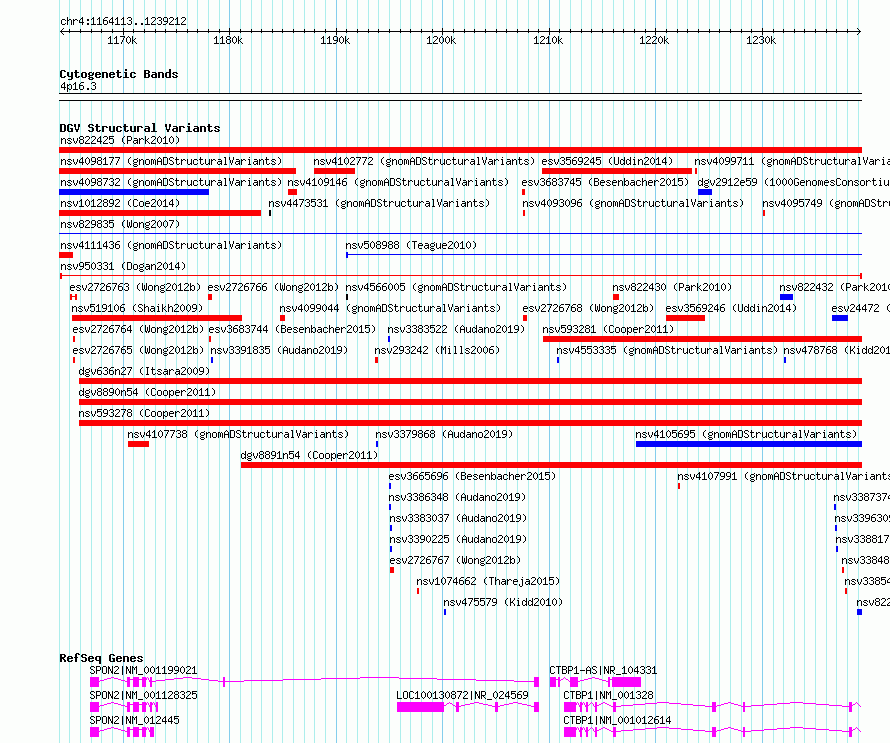Click nsv4553335 gnomAD variant label
The height and width of the screenshot is (743, 890).
point(667,350)
